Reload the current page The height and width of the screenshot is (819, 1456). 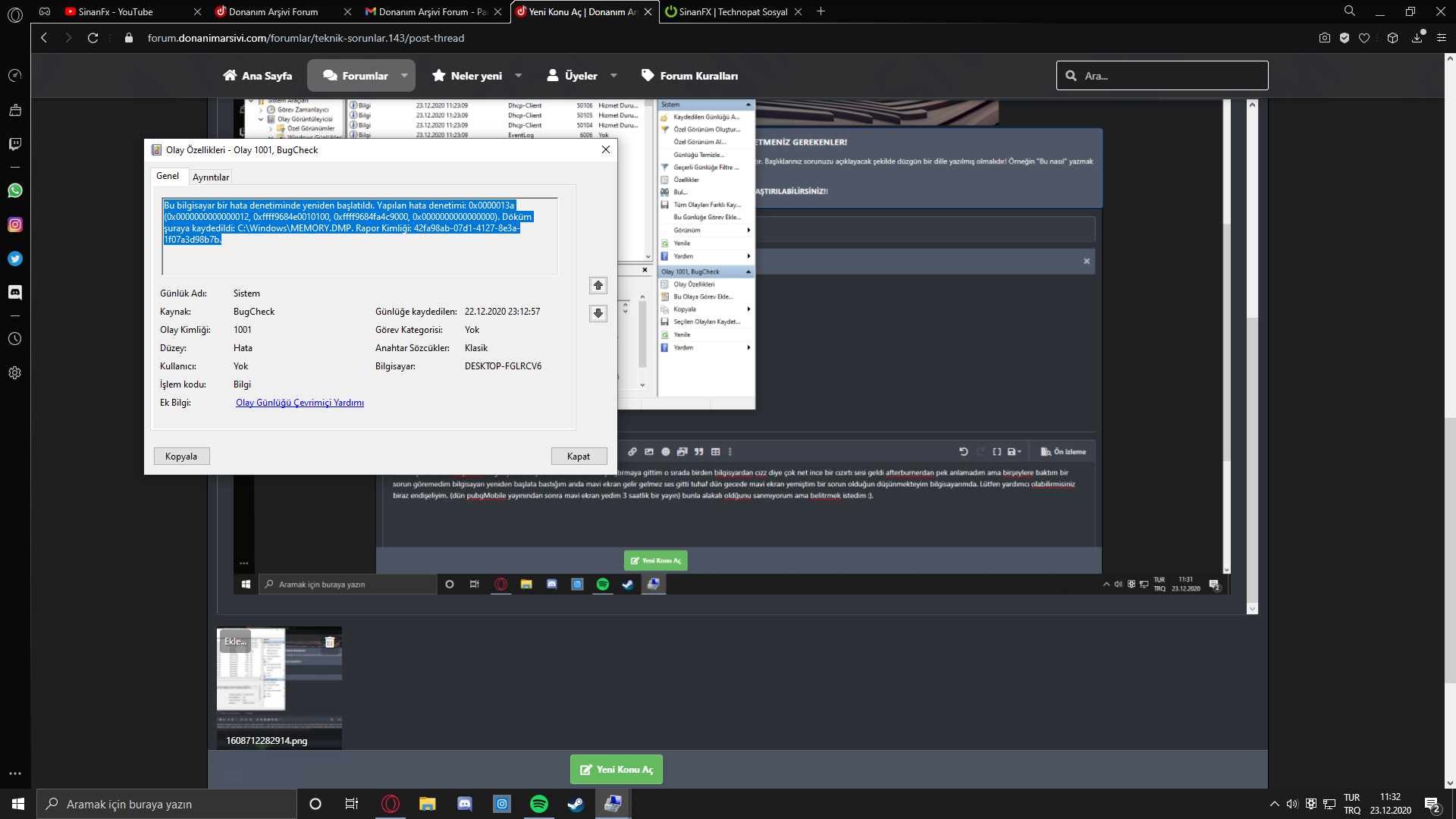(x=93, y=38)
